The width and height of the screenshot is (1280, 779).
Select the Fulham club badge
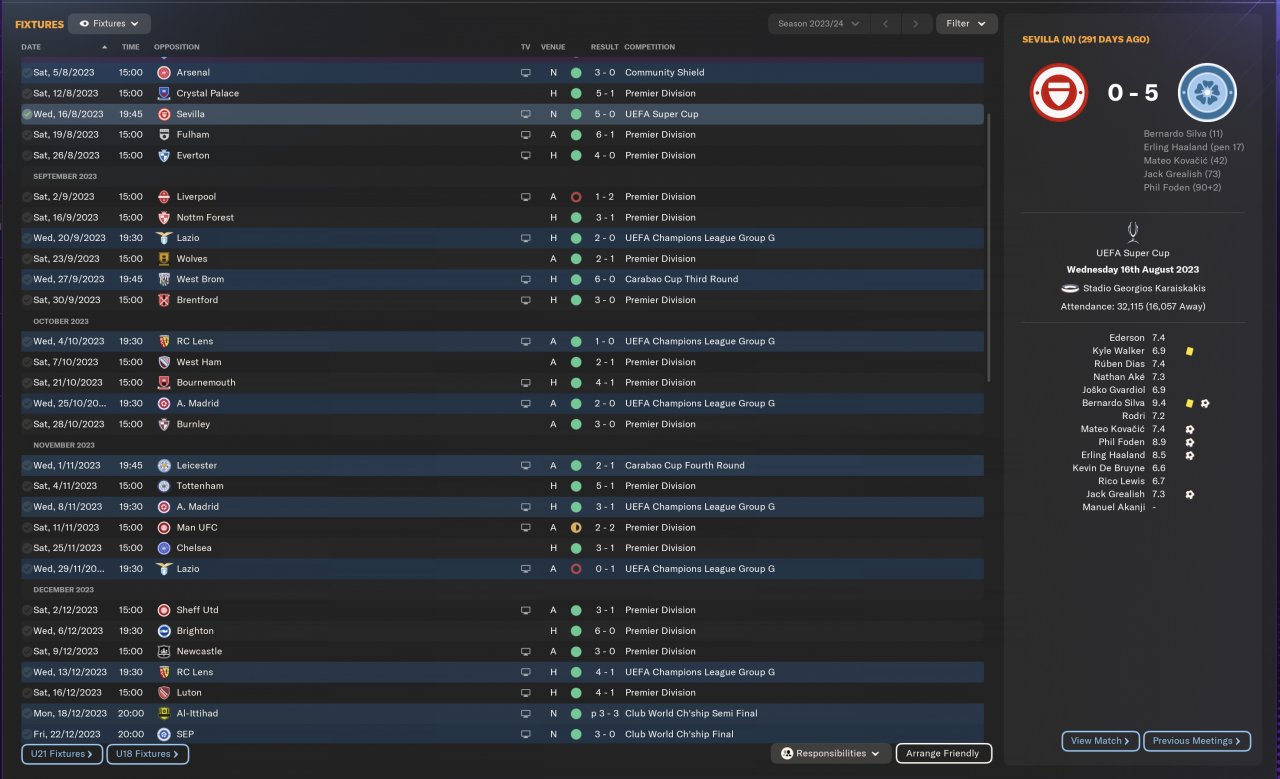pyautogui.click(x=164, y=135)
